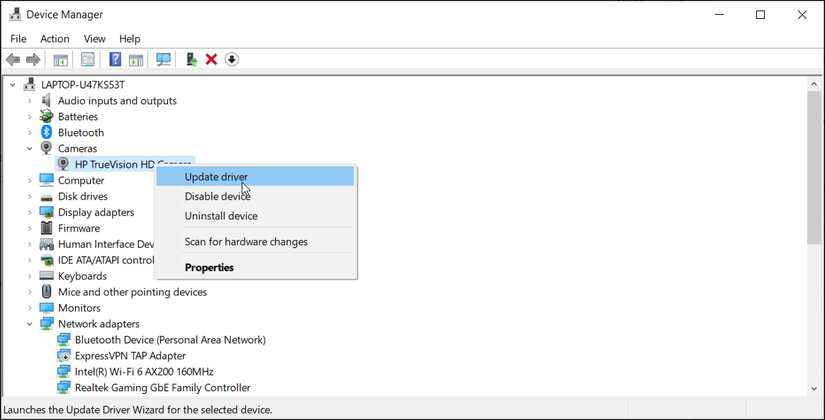Image resolution: width=825 pixels, height=420 pixels.
Task: Select Bluetooth Device (Personal Area Network) row
Action: [170, 339]
